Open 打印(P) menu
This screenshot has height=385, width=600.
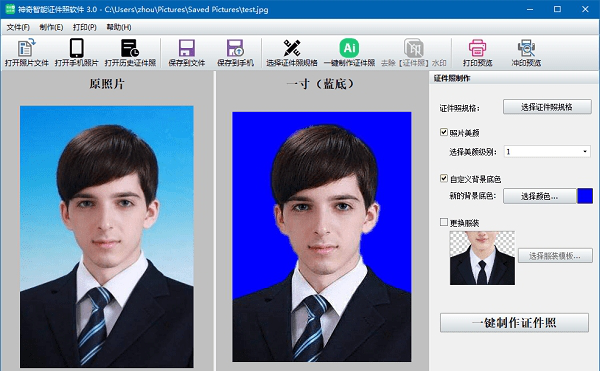85,27
